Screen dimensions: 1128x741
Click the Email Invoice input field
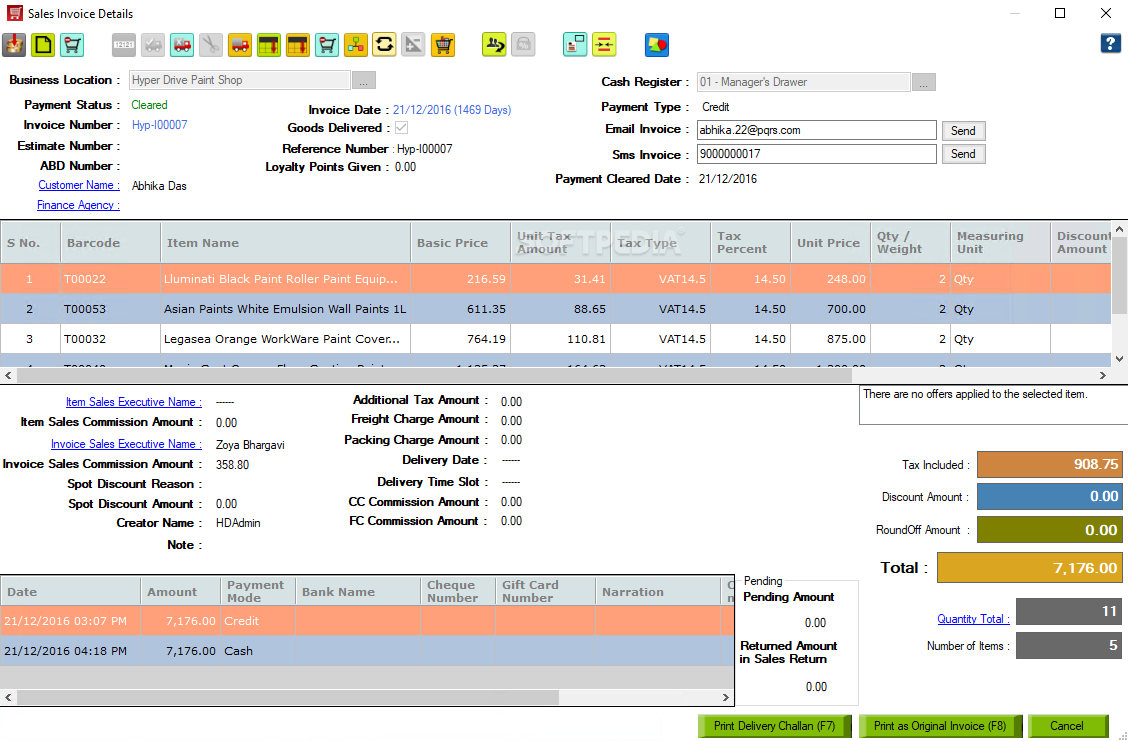tap(817, 130)
